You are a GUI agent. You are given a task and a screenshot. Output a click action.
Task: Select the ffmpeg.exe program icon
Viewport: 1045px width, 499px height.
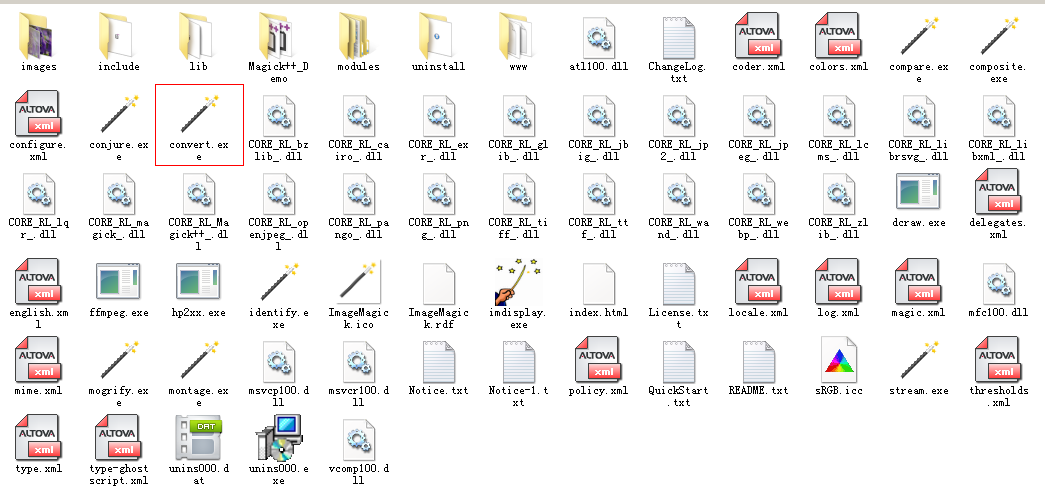pos(119,280)
